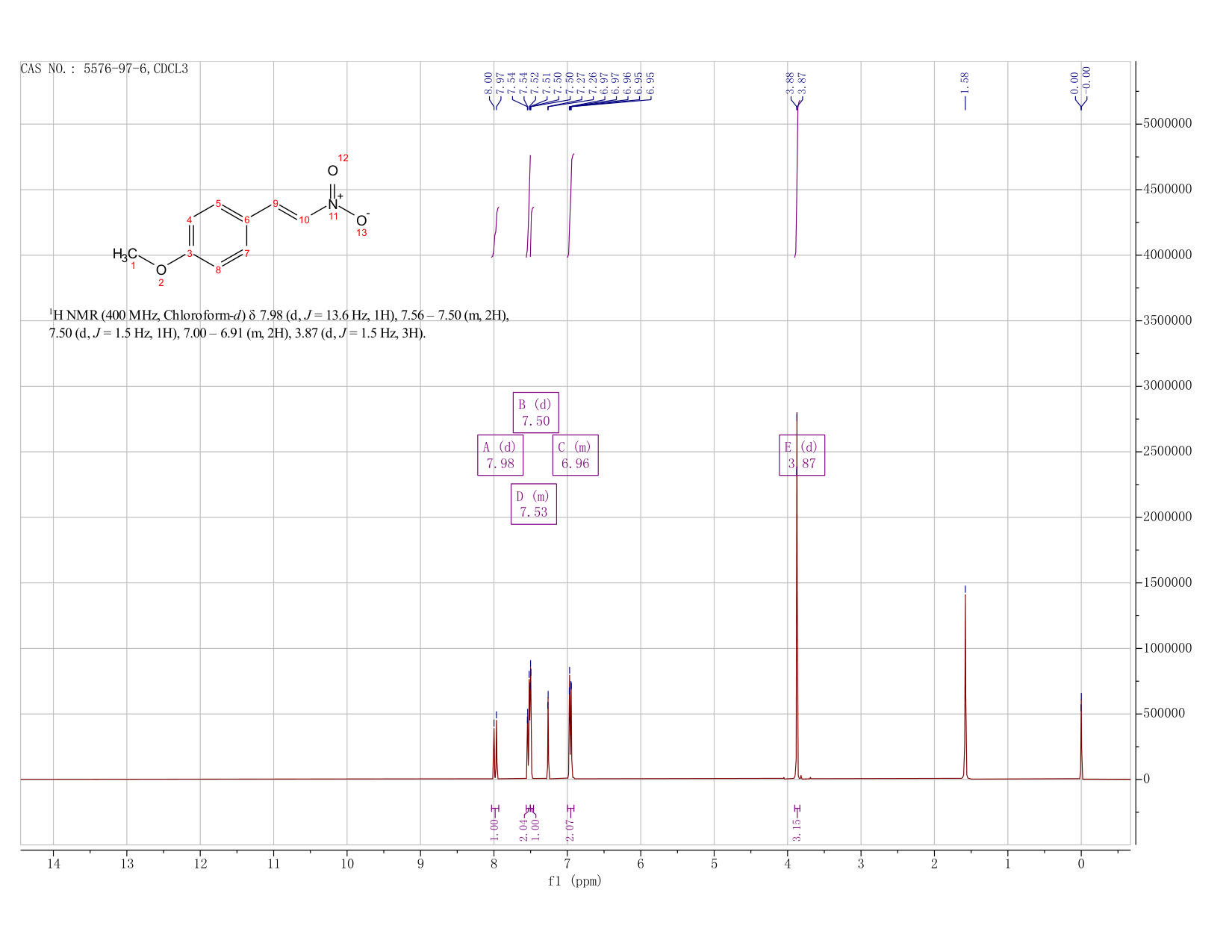Viewport: 1232px width, 952px height.
Task: Select multiplet label box A (d) 7.98
Action: [x=500, y=455]
